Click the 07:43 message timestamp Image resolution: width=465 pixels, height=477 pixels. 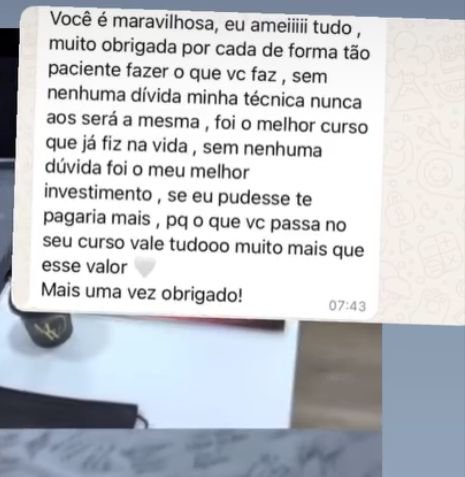pos(347,305)
